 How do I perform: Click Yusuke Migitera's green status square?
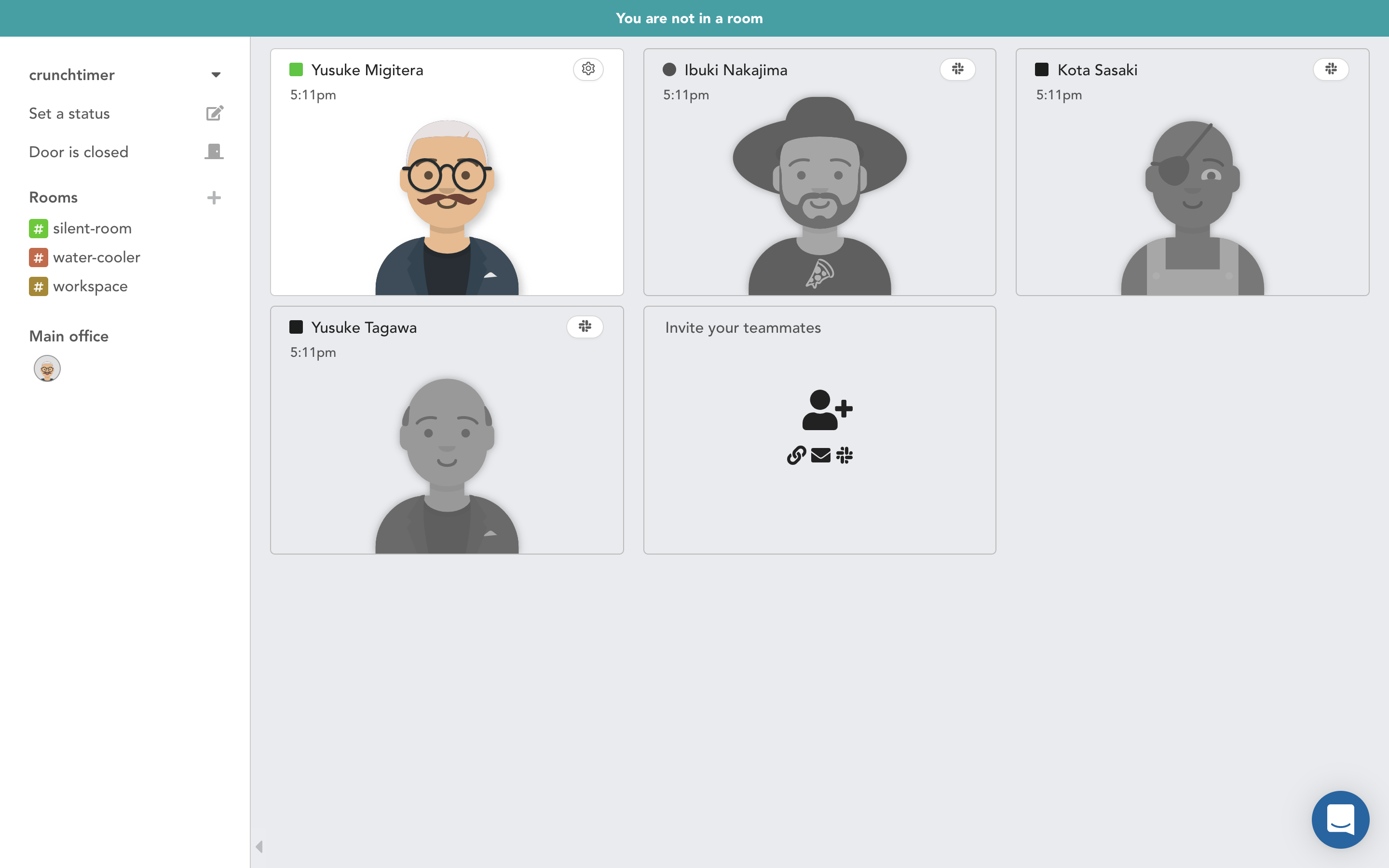296,69
